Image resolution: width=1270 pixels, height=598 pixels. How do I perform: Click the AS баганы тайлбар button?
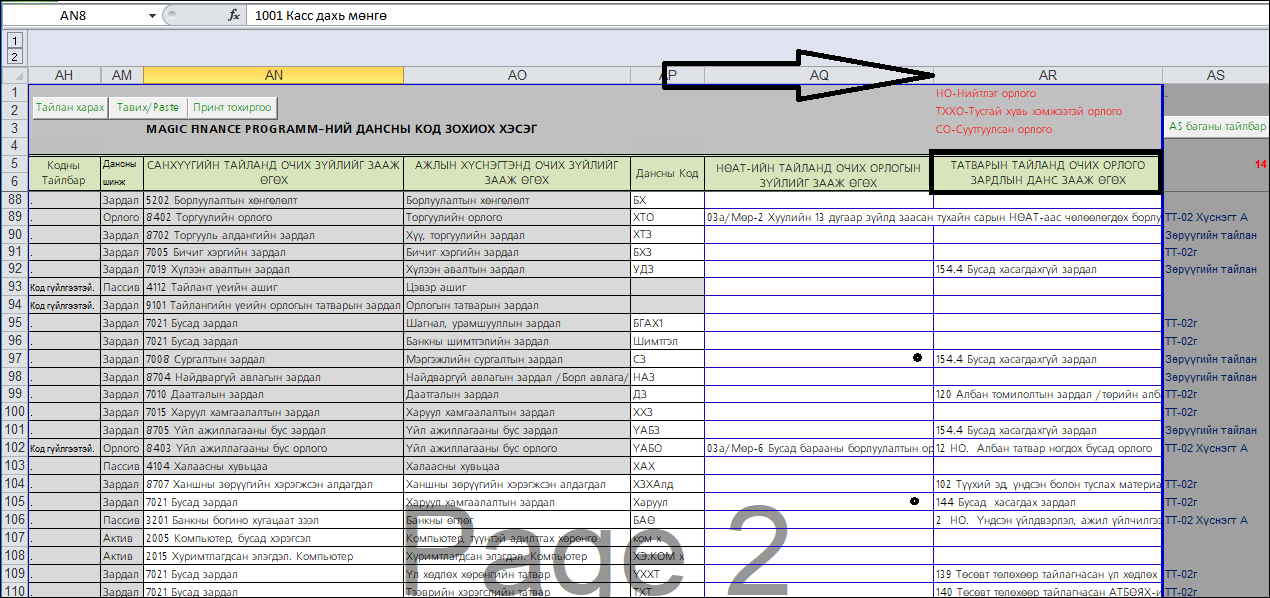coord(1217,126)
